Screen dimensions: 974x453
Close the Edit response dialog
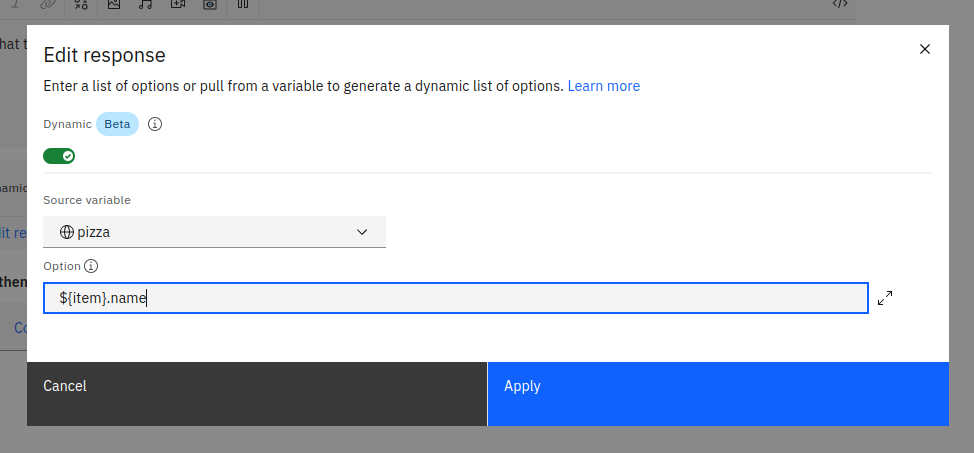[x=924, y=50]
